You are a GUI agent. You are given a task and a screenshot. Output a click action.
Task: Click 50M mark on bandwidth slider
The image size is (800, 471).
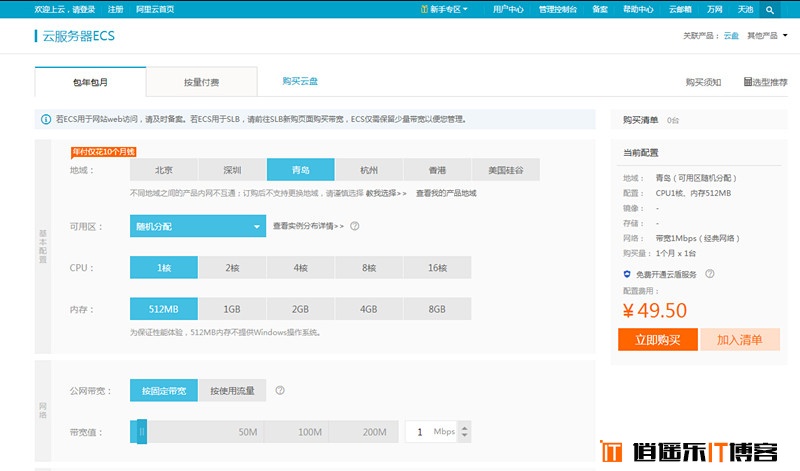pos(247,432)
